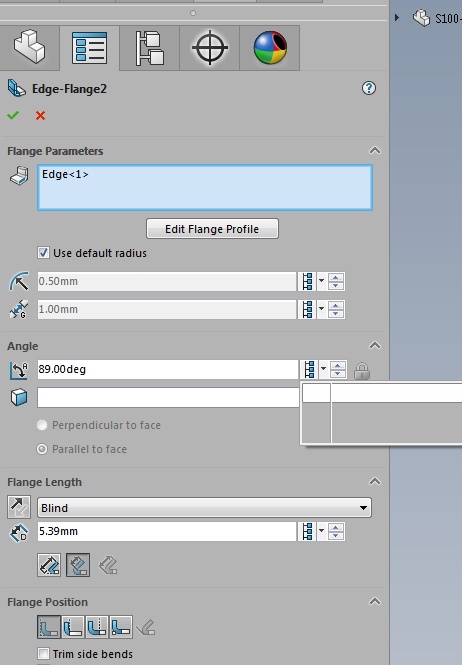462x665 pixels.
Task: Enable Trim side bends checkbox
Action: pos(43,654)
